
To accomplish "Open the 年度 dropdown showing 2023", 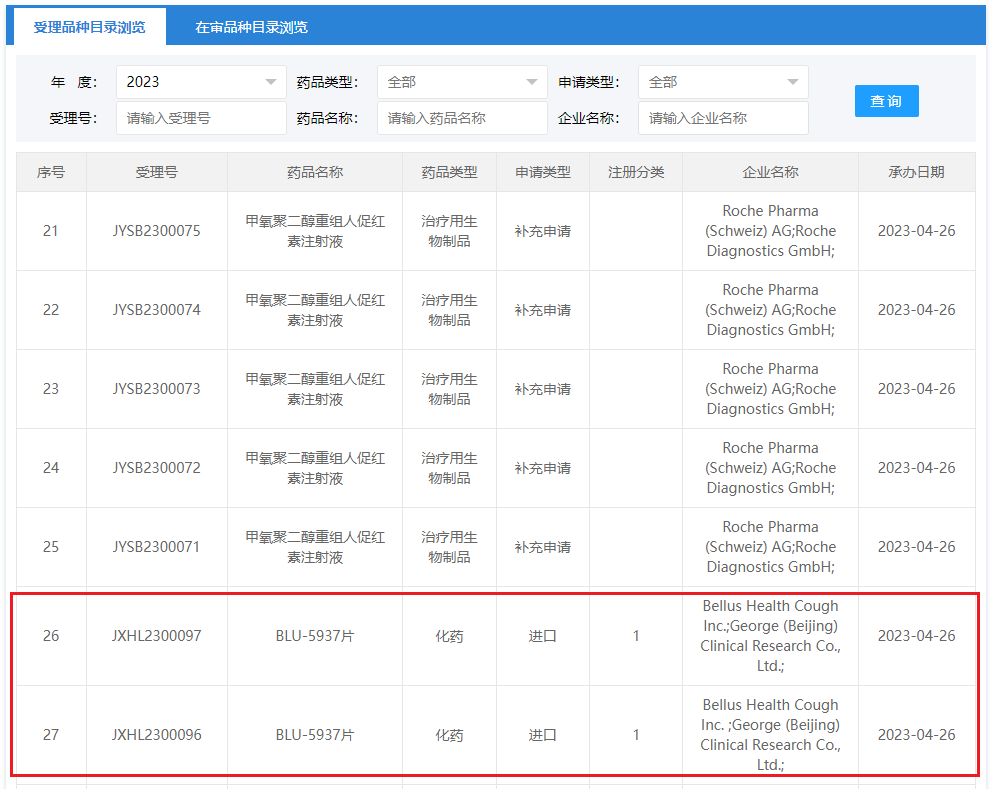I will 200,82.
